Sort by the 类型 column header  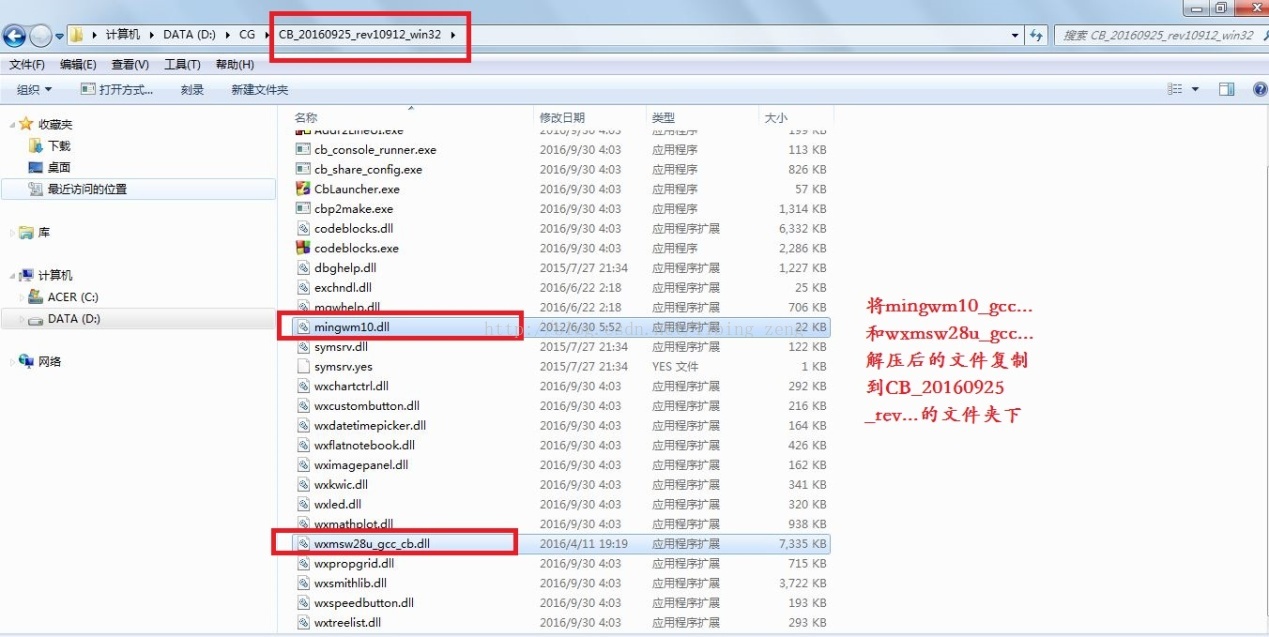pos(663,118)
